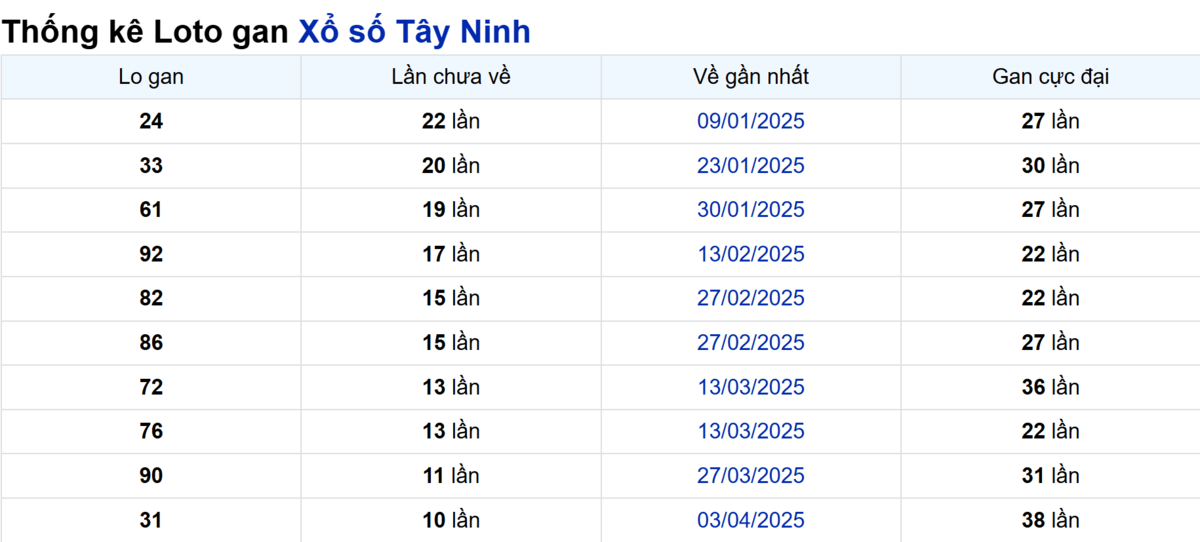The image size is (1200, 542).
Task: Click the 30 lần max gan cell
Action: [1050, 165]
